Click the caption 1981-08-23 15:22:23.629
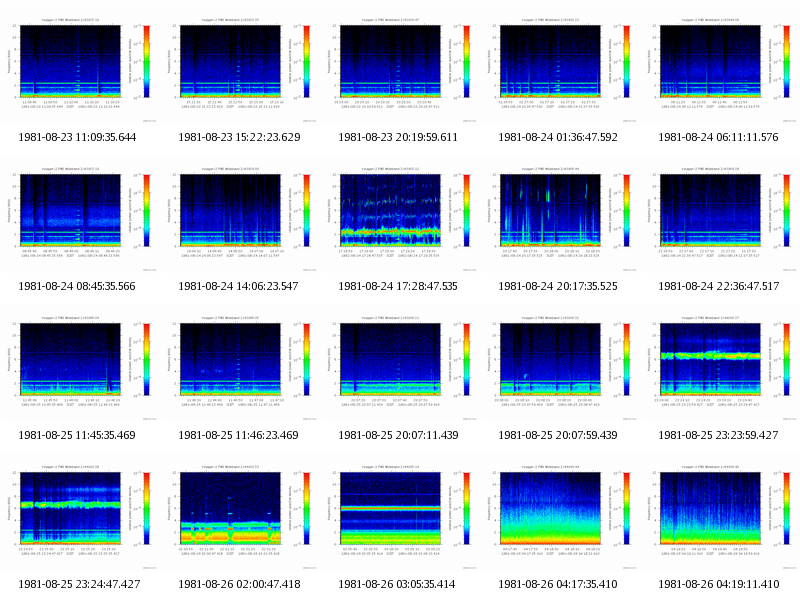 click(239, 137)
